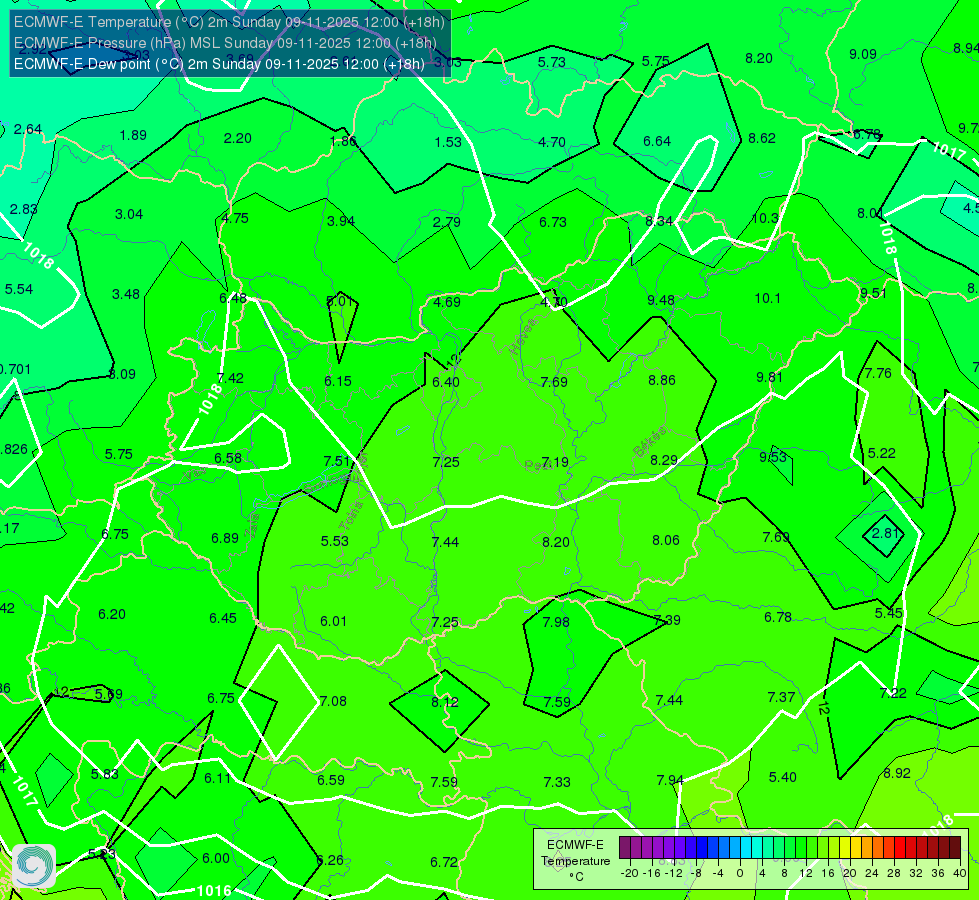Image resolution: width=979 pixels, height=900 pixels.
Task: Click the temperature value 5.22
Action: pos(882,453)
